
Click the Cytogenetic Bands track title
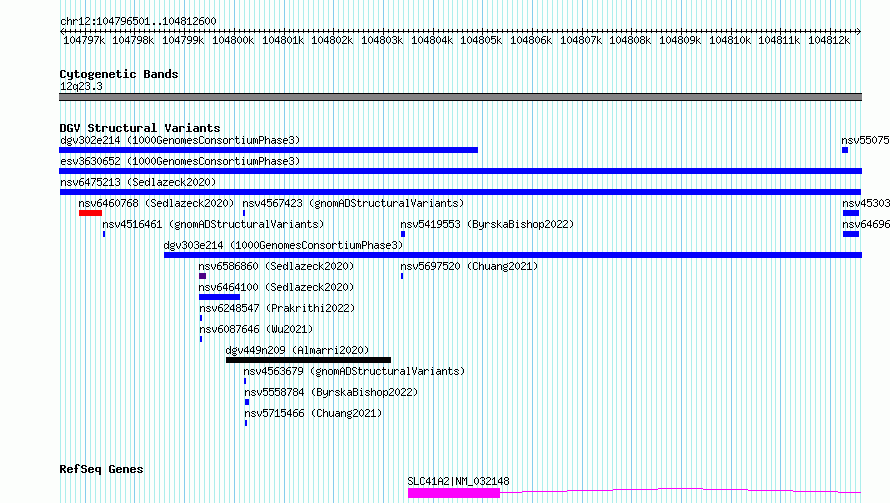point(119,74)
